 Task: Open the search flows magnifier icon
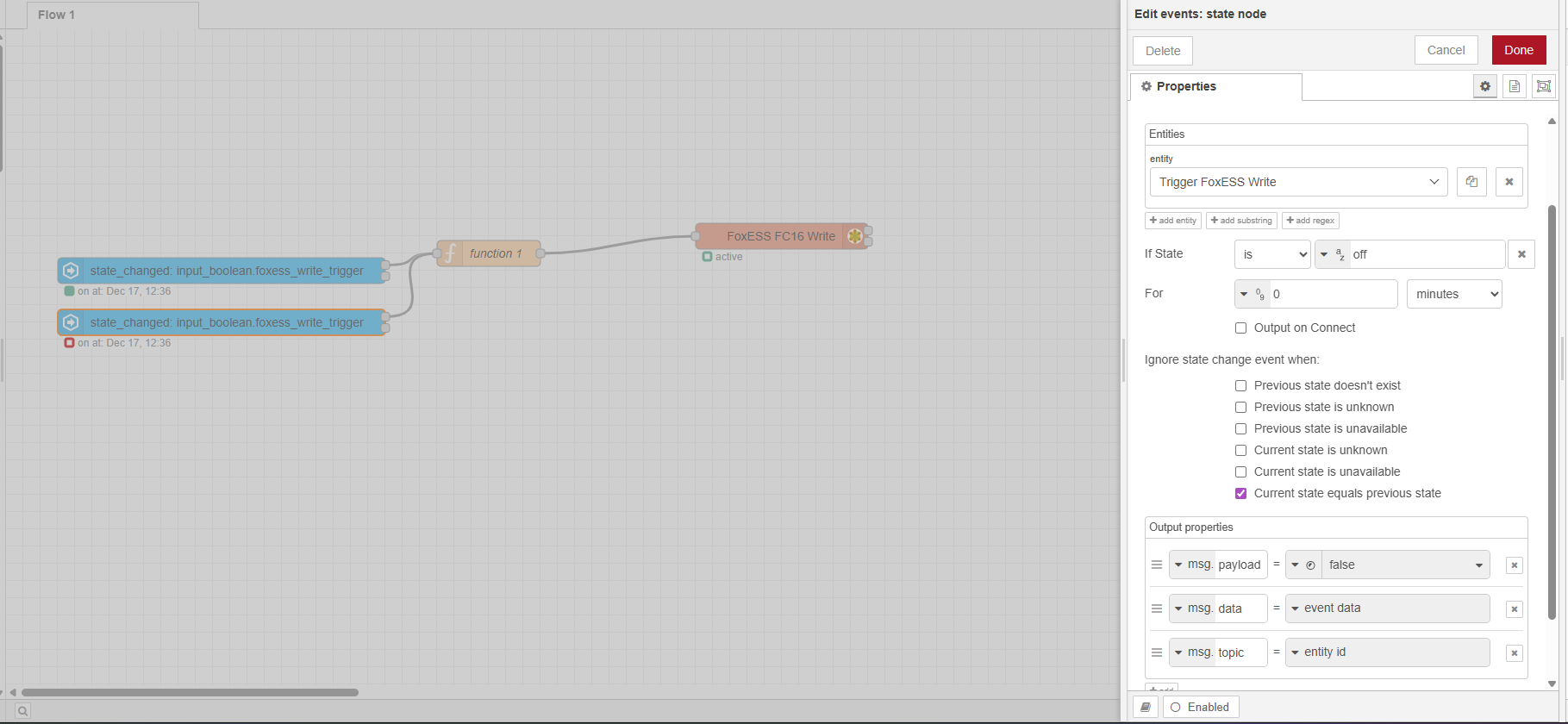22,711
